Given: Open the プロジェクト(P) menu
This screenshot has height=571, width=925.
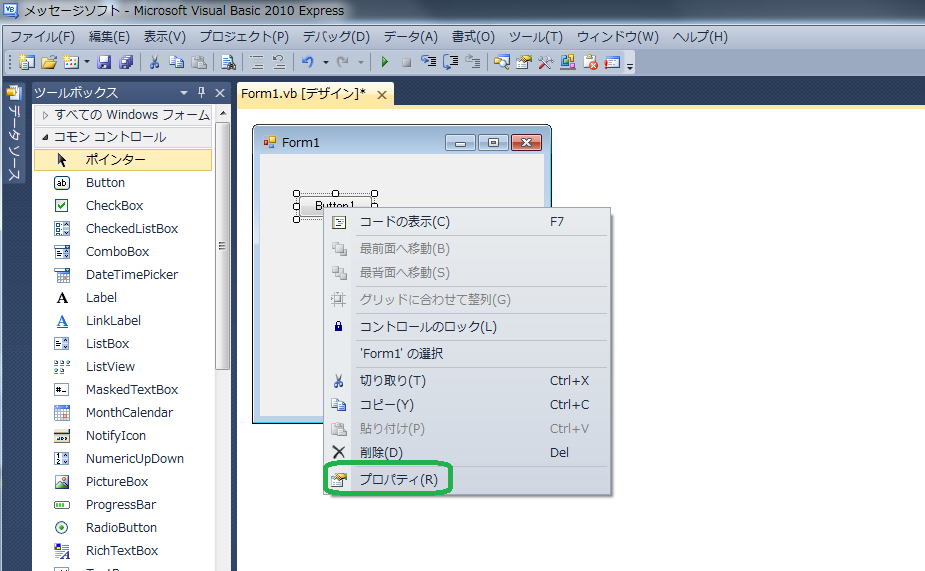Looking at the screenshot, I should coord(244,37).
